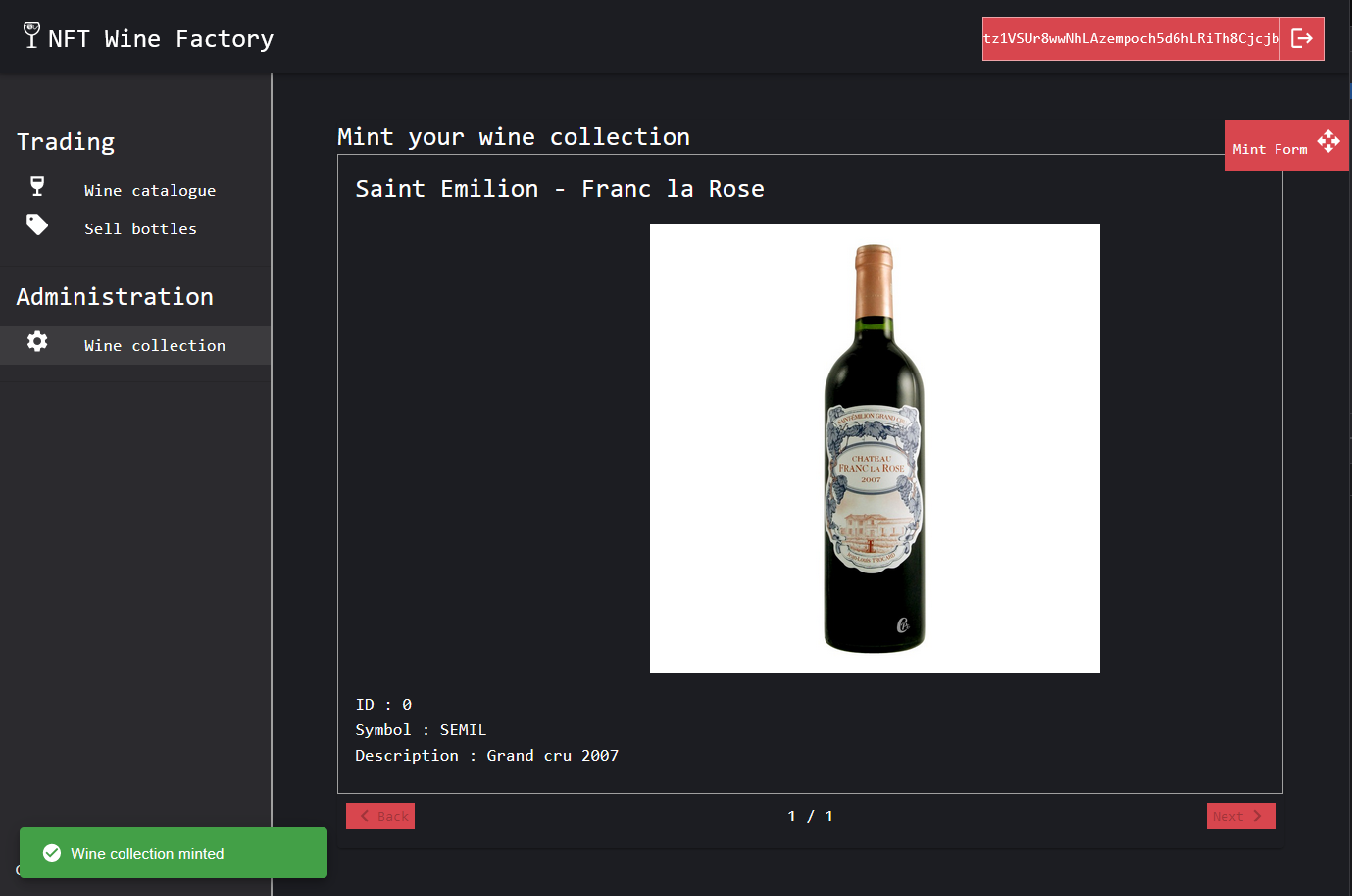Click the logout icon next to wallet address
1352x896 pixels.
[1302, 38]
